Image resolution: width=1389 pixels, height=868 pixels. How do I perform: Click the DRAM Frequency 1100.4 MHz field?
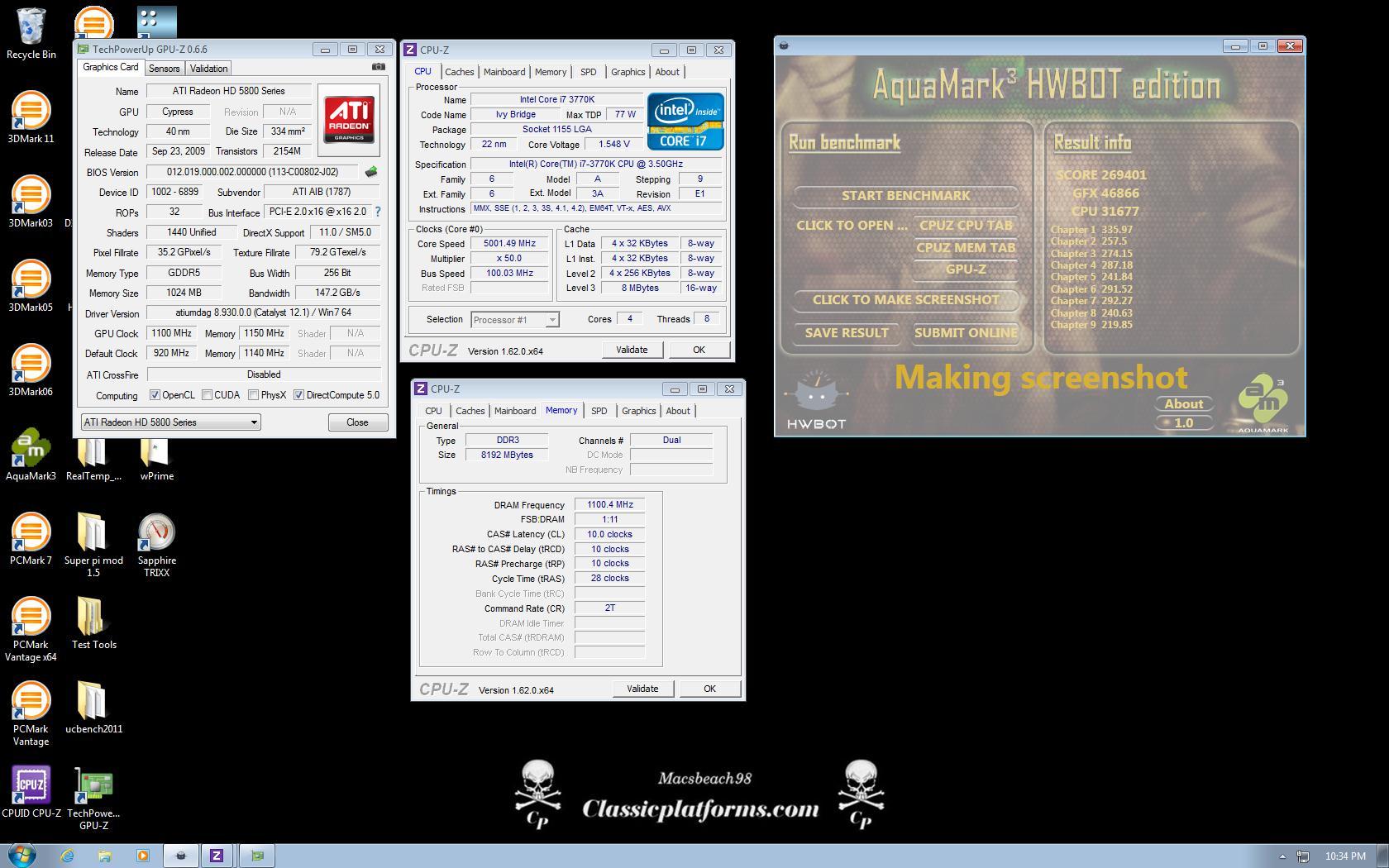[610, 505]
